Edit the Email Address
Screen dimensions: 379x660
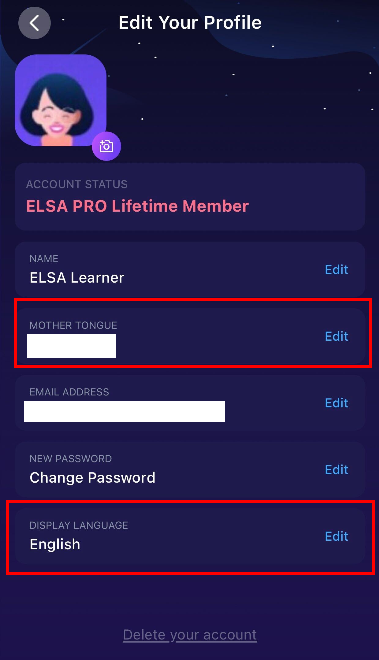tap(336, 403)
